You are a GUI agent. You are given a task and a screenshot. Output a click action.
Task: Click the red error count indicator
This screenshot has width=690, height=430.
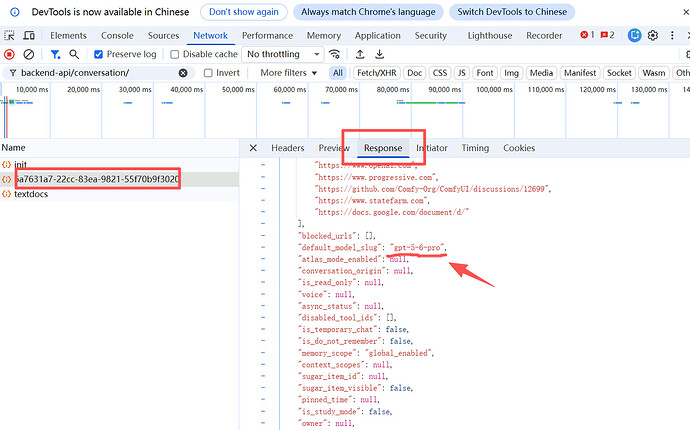coord(587,35)
